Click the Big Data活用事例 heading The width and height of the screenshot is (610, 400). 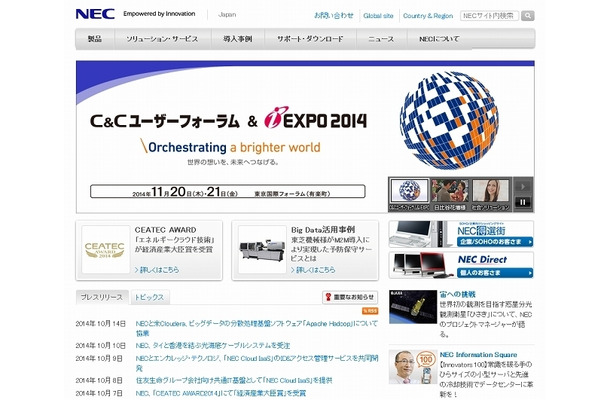tap(323, 230)
